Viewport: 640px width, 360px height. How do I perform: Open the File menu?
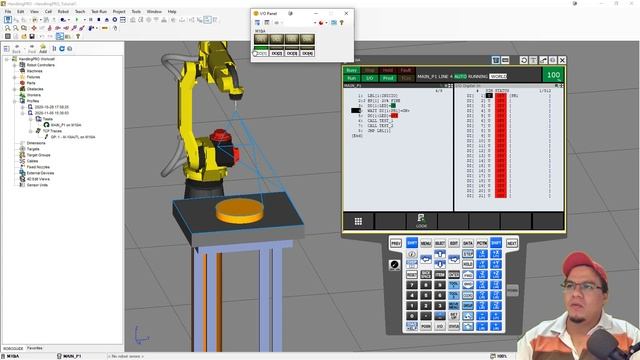pos(8,11)
